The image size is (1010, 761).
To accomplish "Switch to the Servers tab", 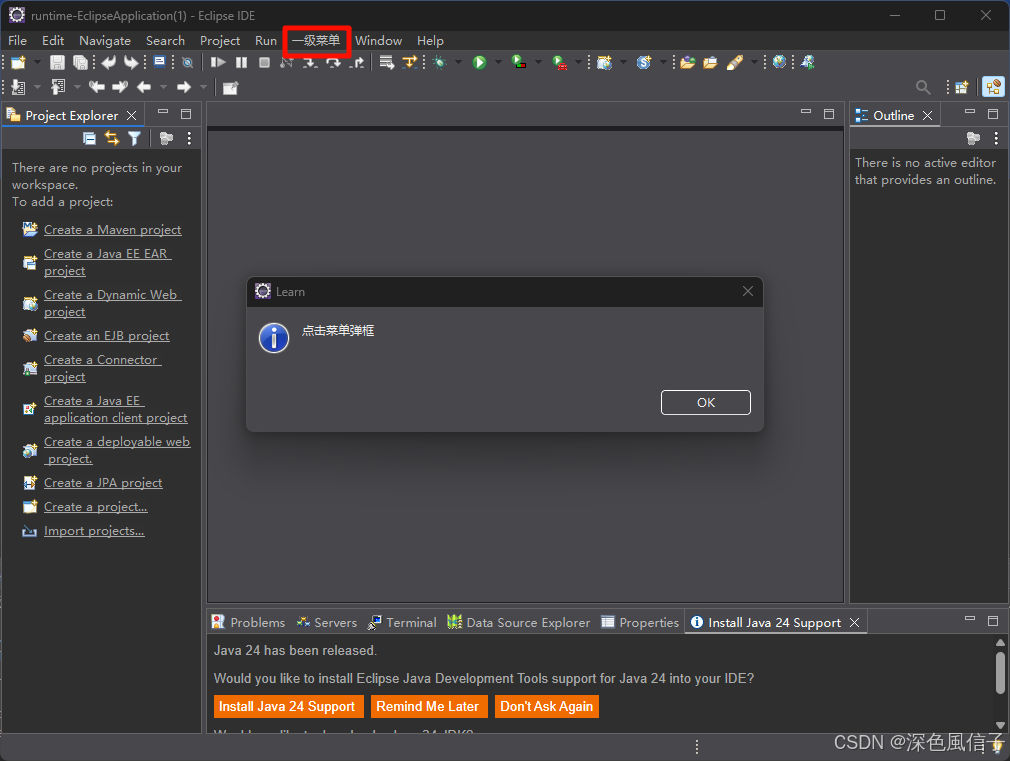I will pos(327,622).
